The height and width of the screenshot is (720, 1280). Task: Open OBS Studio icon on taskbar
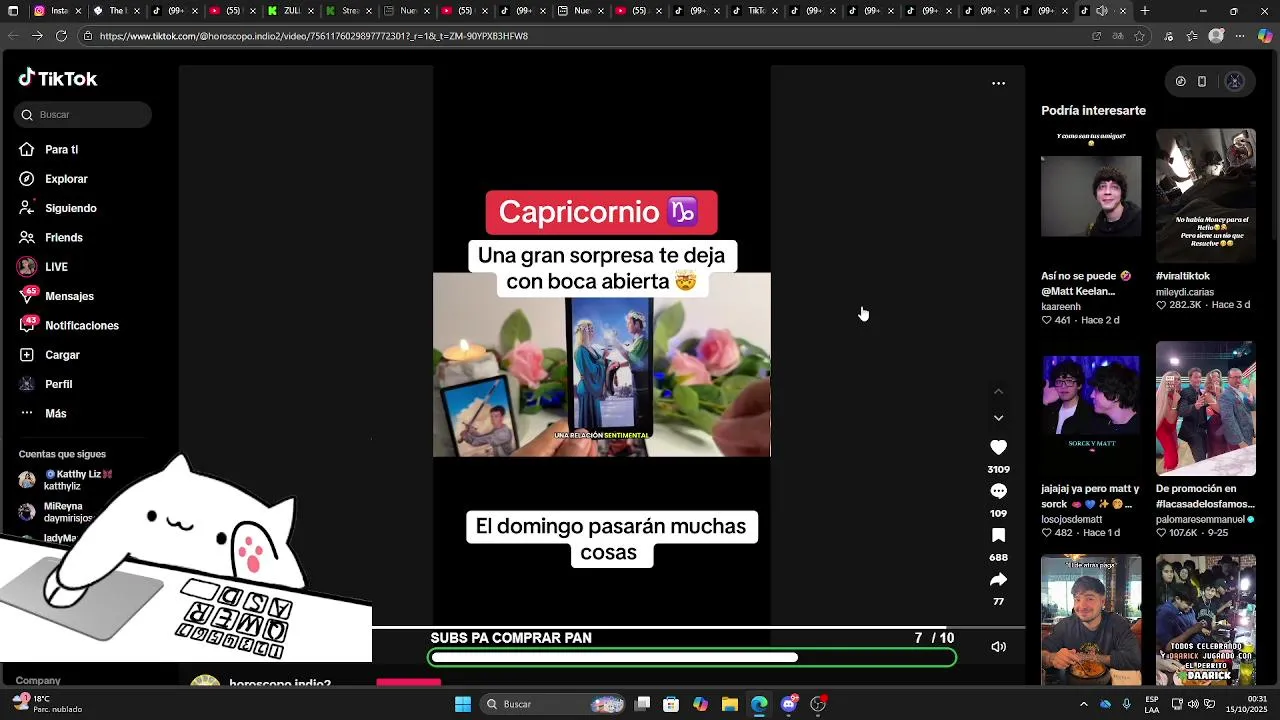[x=818, y=704]
